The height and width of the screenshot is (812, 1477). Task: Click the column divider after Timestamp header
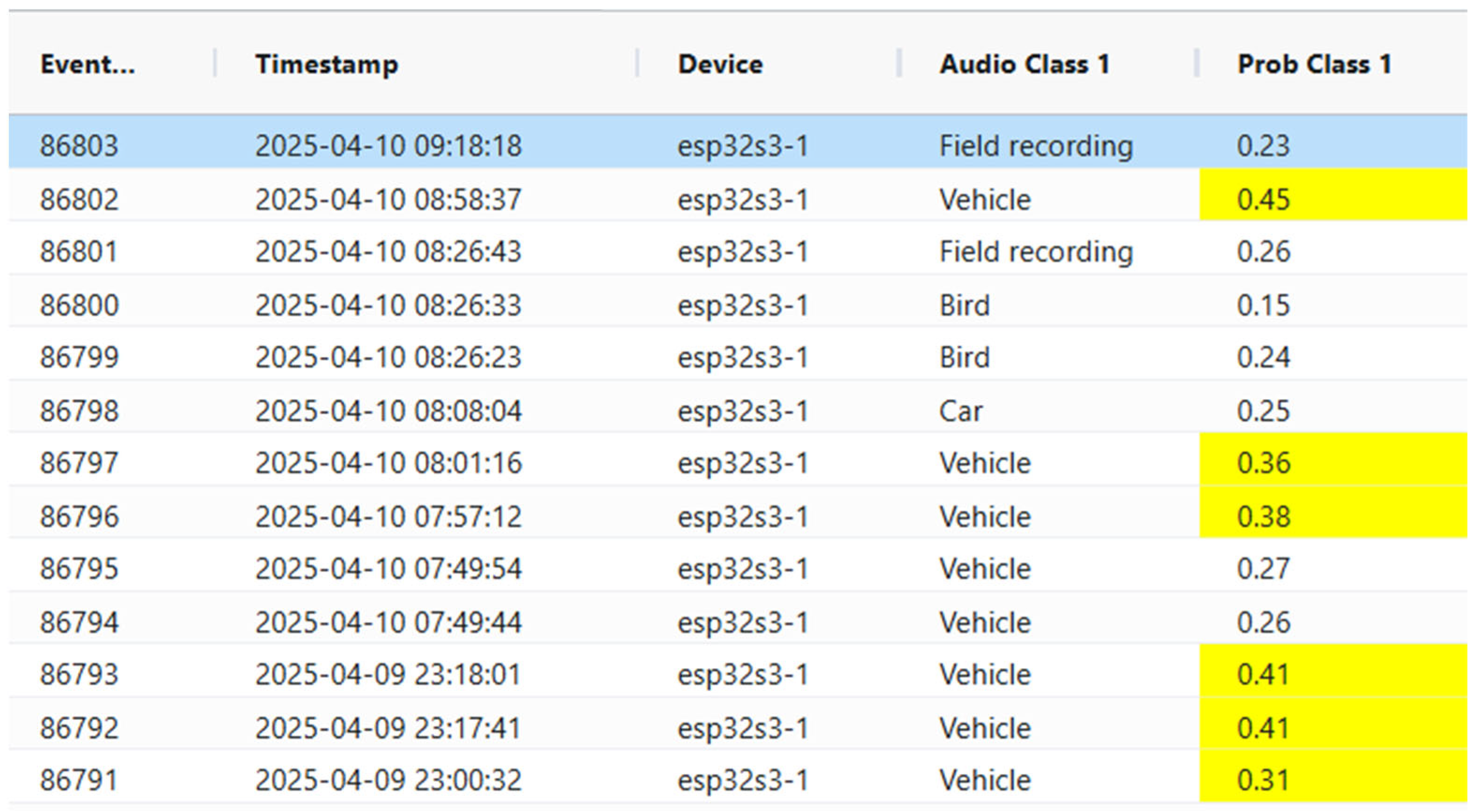pyautogui.click(x=637, y=64)
